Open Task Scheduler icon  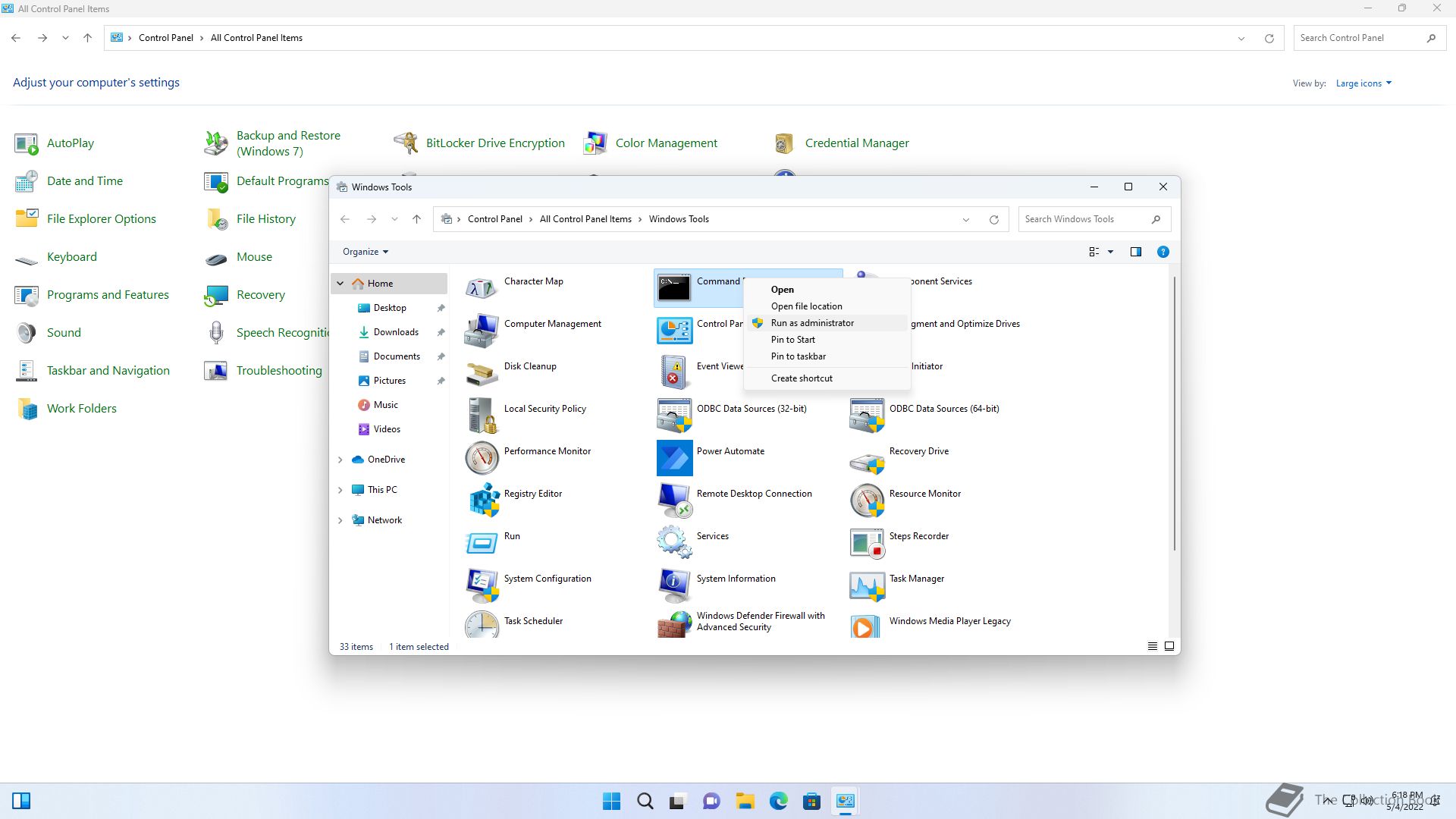[x=482, y=624]
